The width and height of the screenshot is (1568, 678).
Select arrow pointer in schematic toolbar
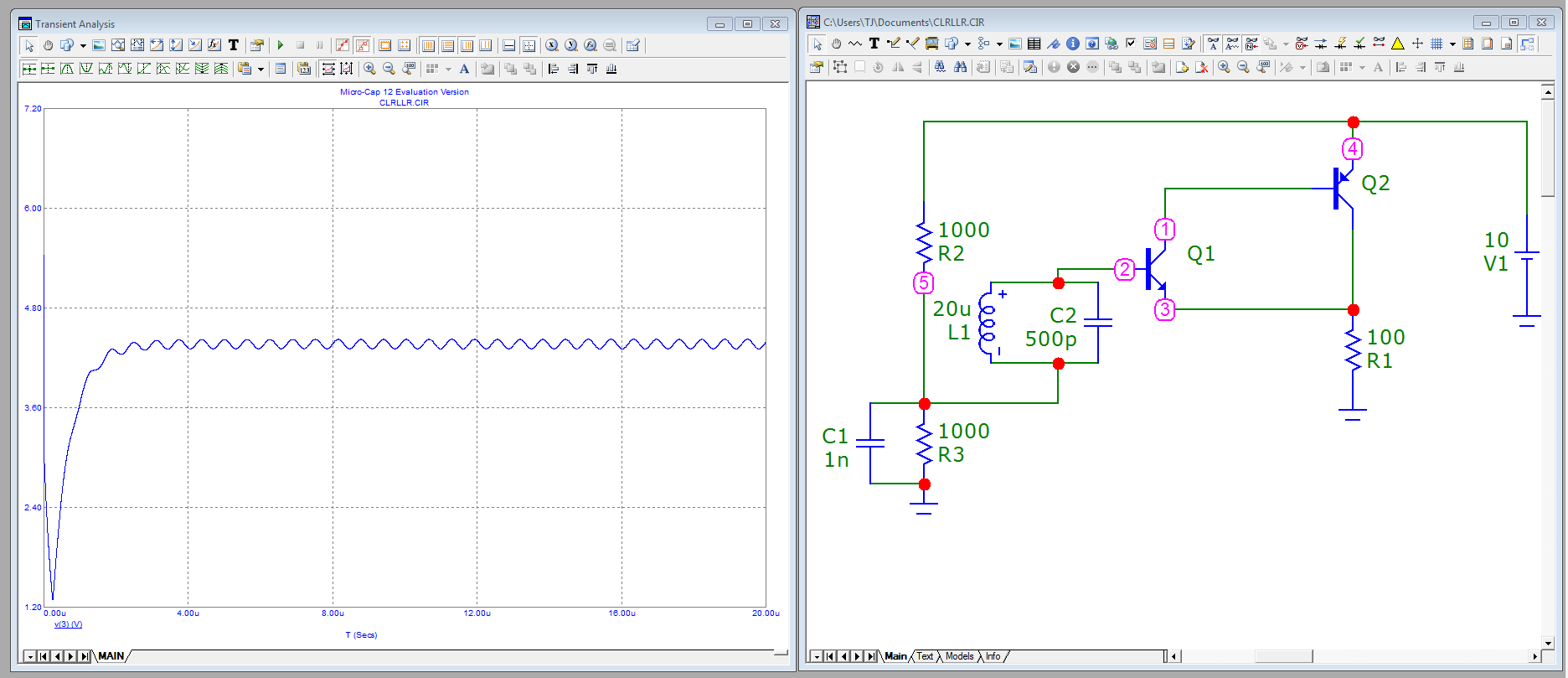click(x=817, y=44)
